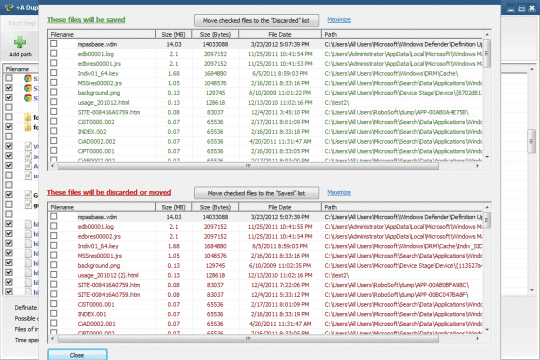Sort the discarded list by the Filename column header
This screenshot has width=540, height=360.
click(x=102, y=207)
